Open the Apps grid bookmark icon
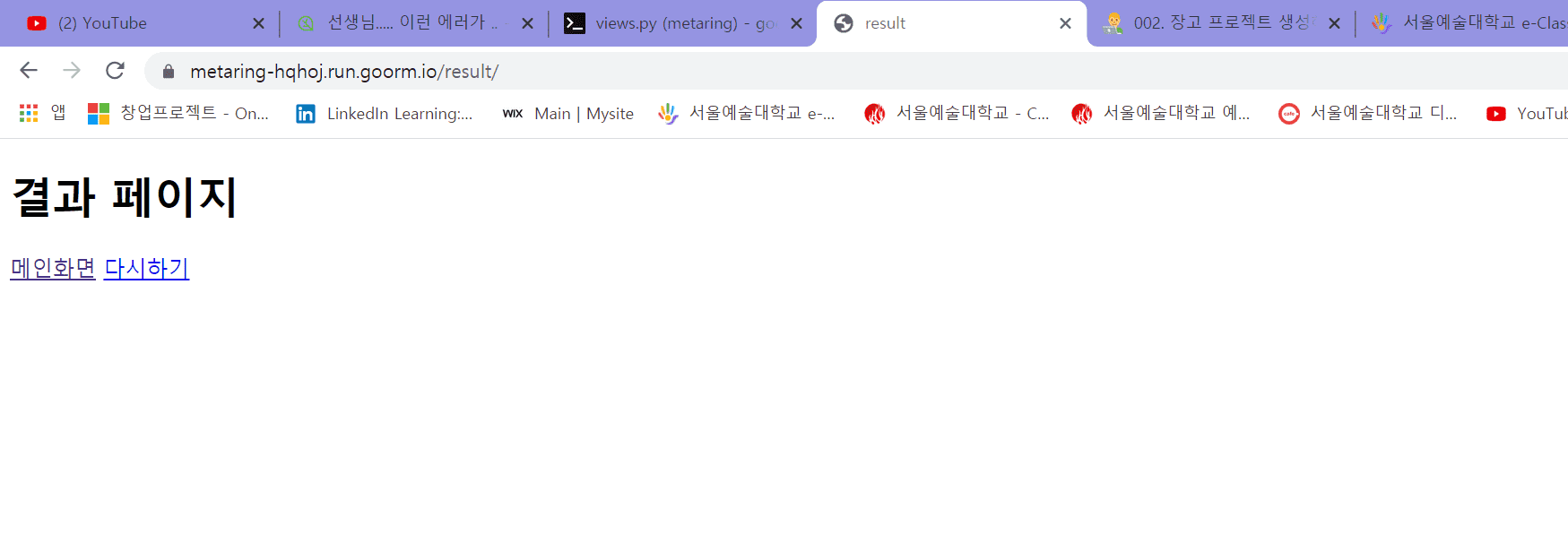The height and width of the screenshot is (543, 1568). pyautogui.click(x=29, y=113)
